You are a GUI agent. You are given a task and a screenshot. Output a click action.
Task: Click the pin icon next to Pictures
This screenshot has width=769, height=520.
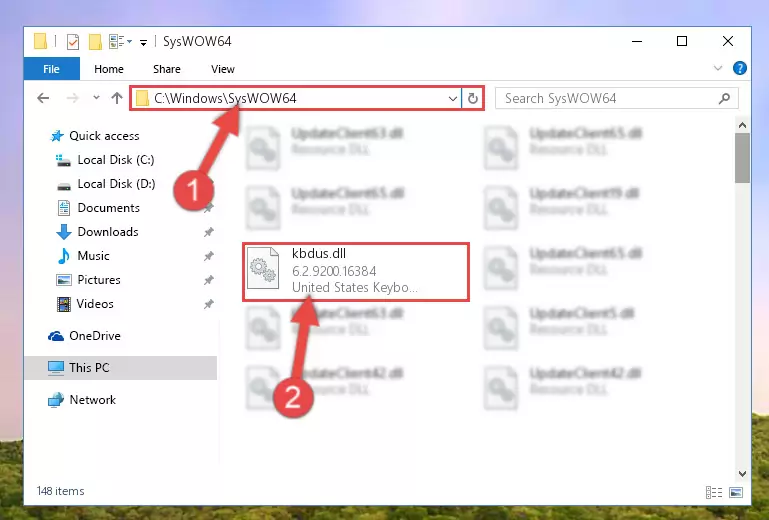(x=209, y=280)
